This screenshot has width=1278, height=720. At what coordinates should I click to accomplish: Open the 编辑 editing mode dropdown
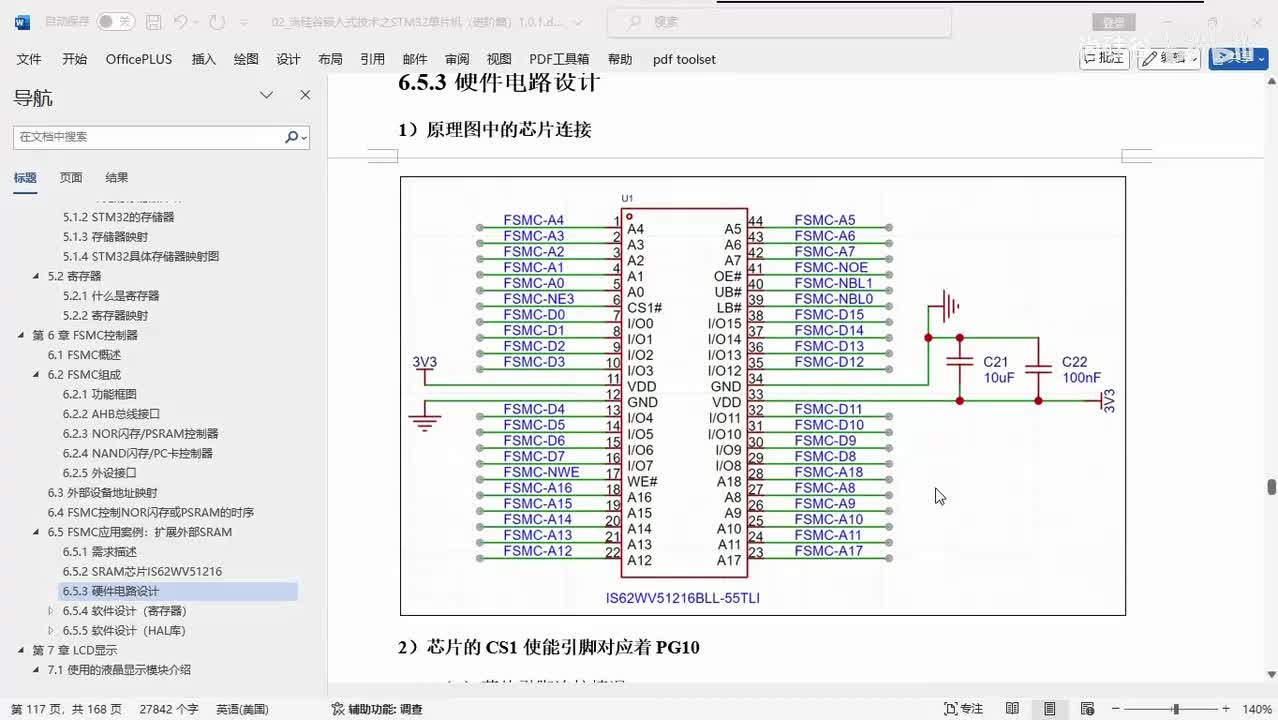coord(1169,58)
